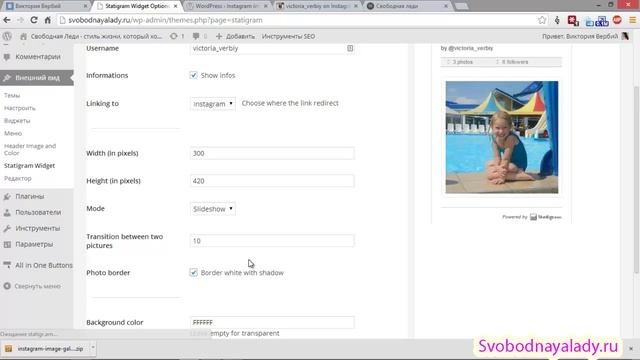Open Инструменты SEO in the admin bar
This screenshot has height=360, width=640.
coord(288,36)
